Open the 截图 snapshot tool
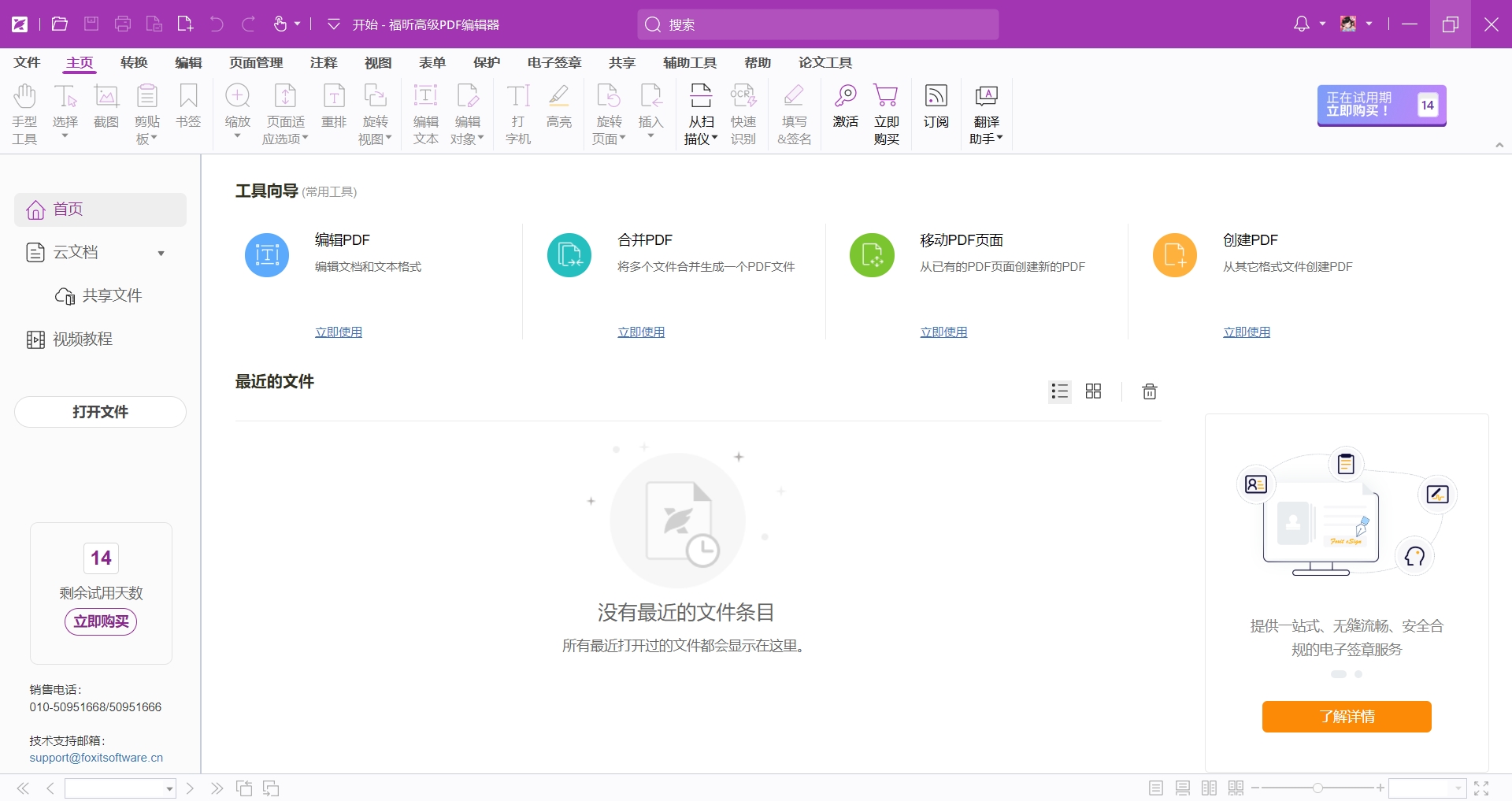The image size is (1512, 801). pos(106,110)
